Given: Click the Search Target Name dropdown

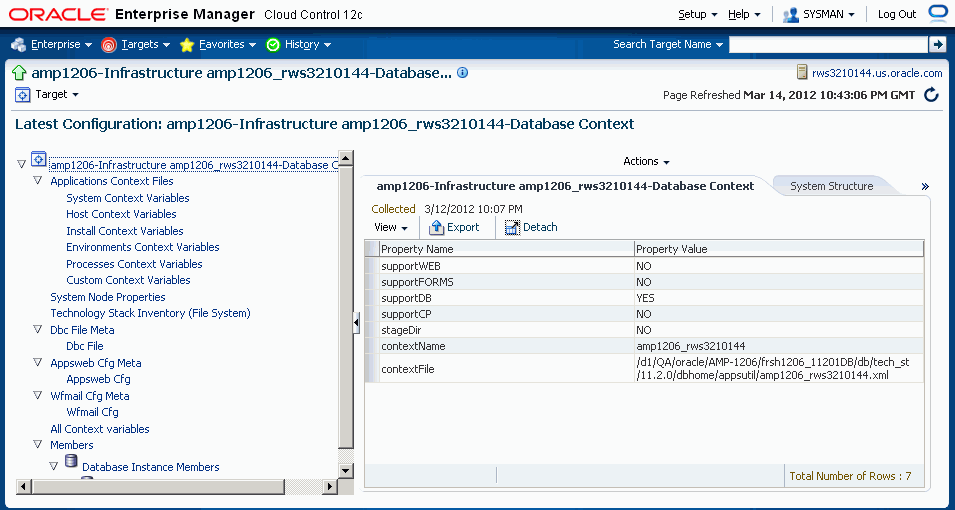Looking at the screenshot, I should pyautogui.click(x=668, y=44).
